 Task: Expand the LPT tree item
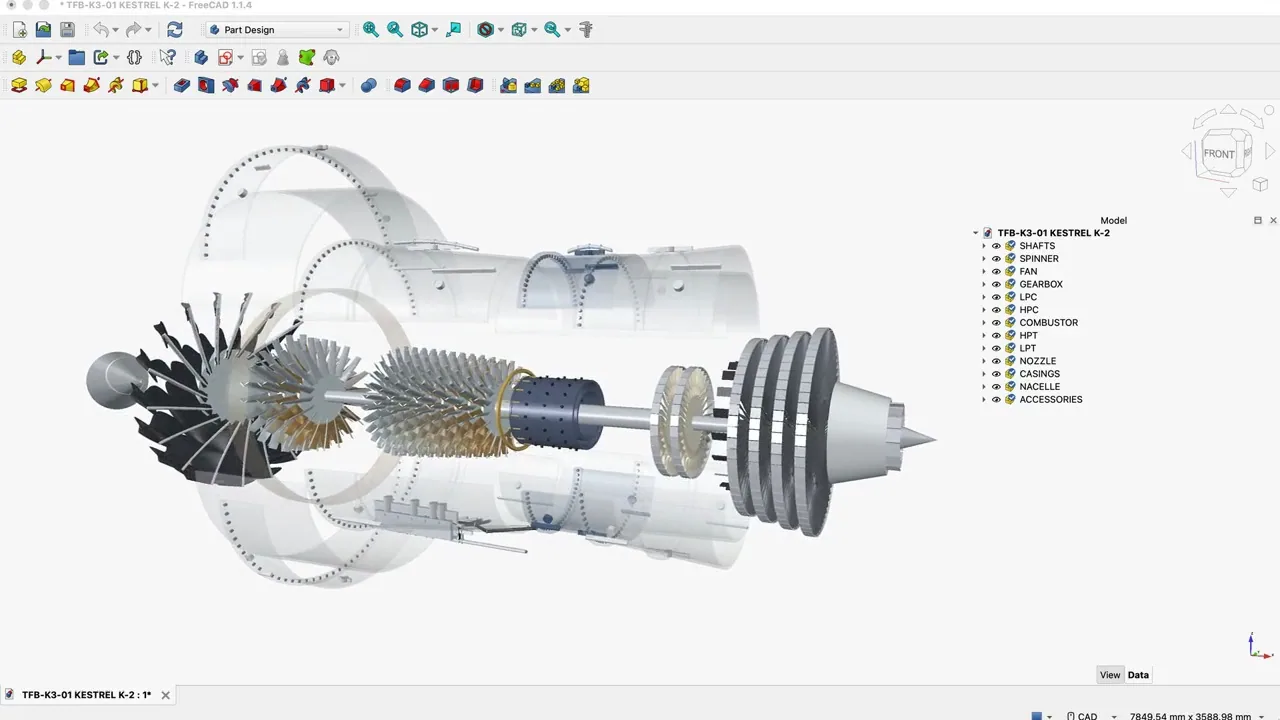click(x=984, y=349)
